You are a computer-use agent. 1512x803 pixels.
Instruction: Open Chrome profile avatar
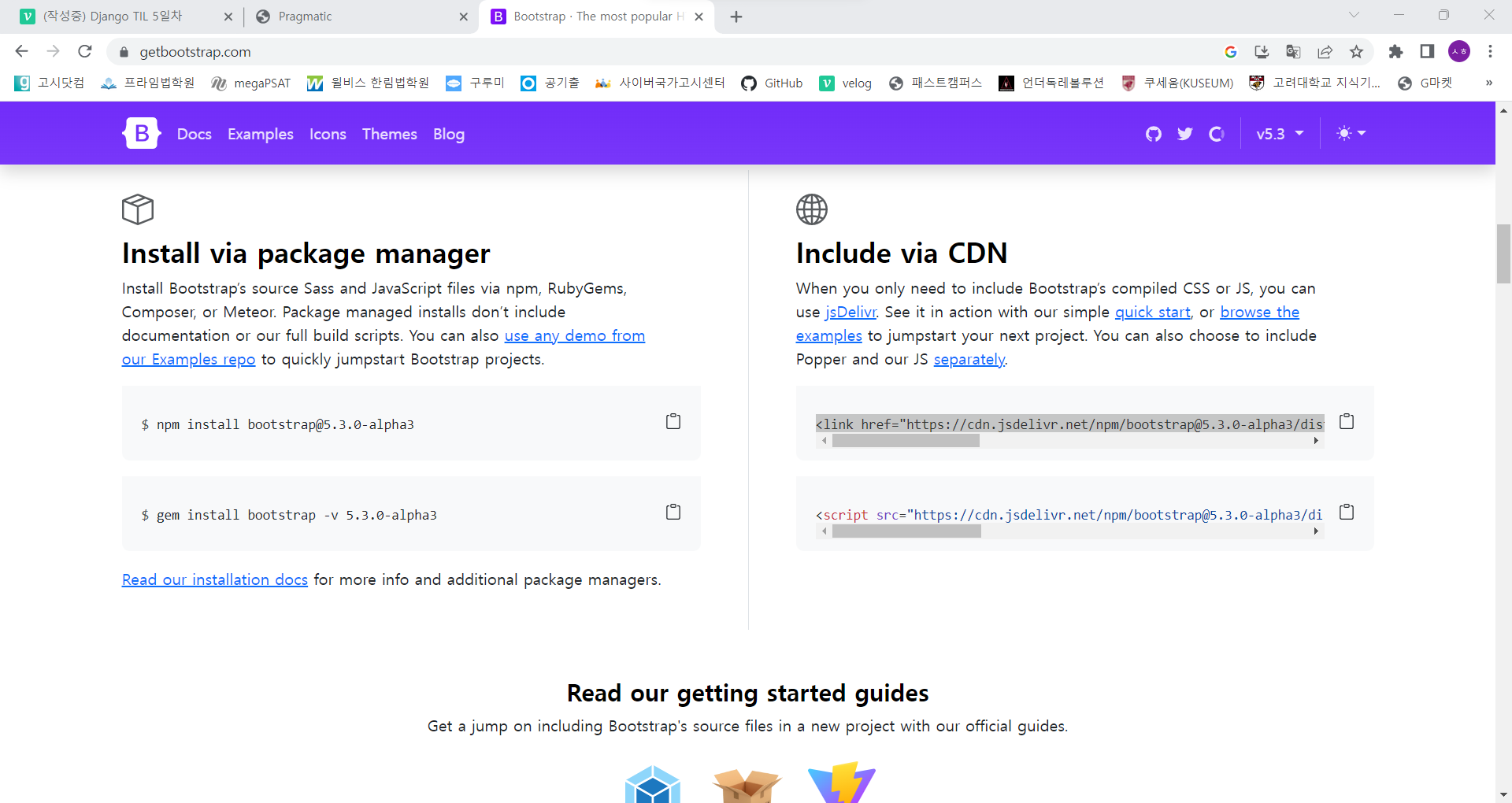1459,51
